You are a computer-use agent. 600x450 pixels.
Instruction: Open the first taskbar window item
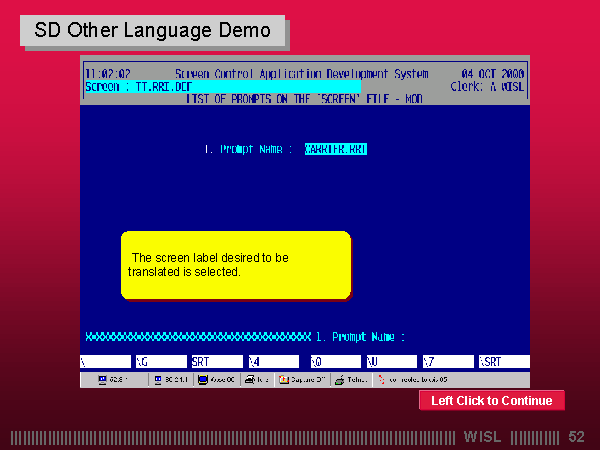tap(115, 380)
